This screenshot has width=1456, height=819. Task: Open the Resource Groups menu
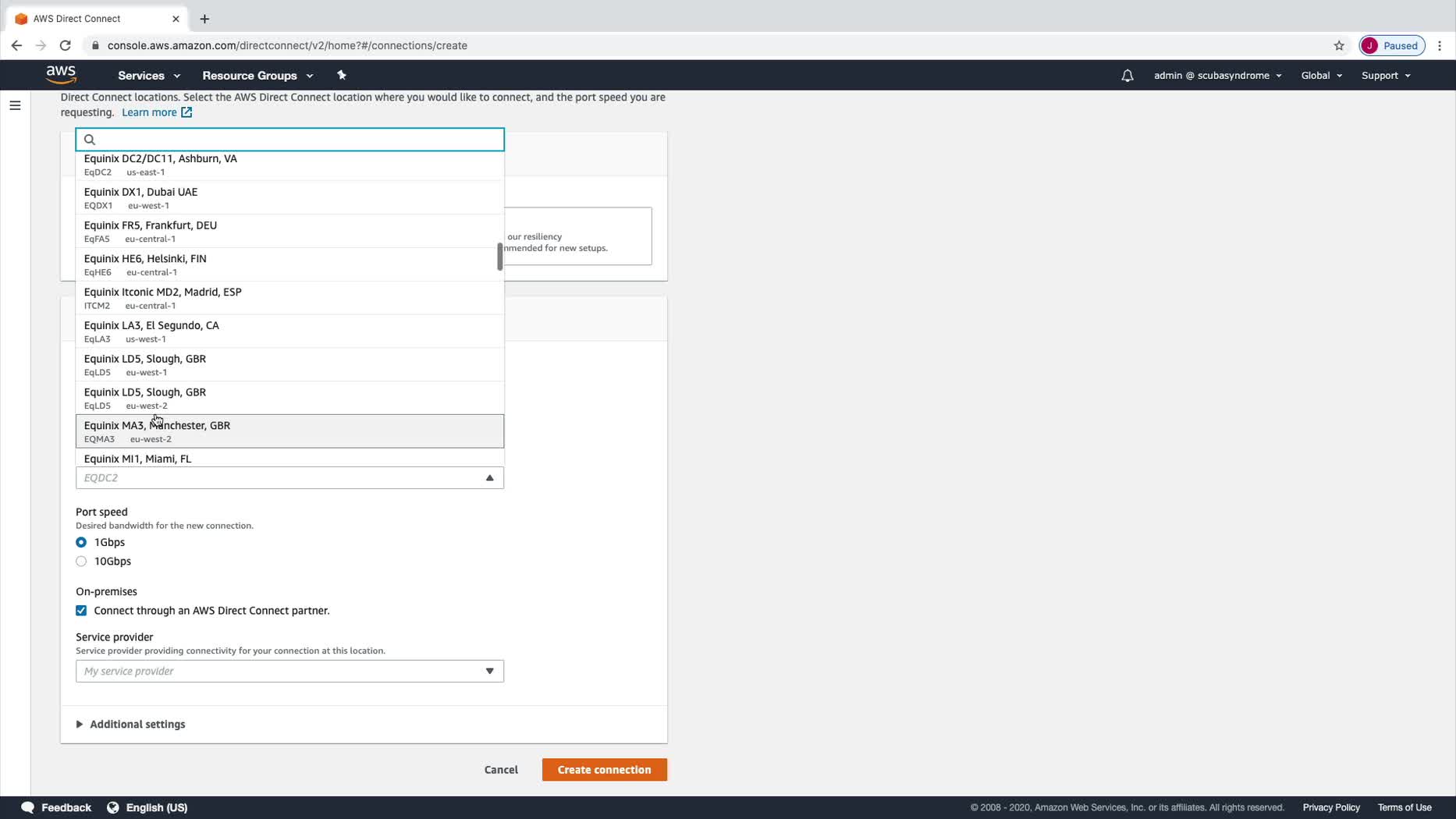tap(257, 76)
